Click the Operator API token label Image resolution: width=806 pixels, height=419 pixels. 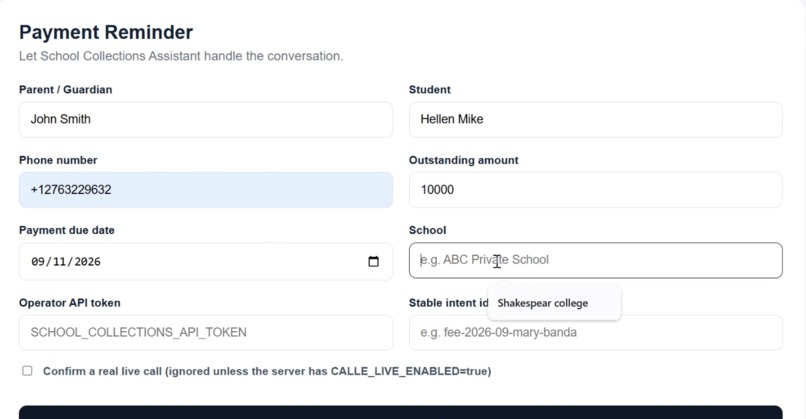pos(69,303)
